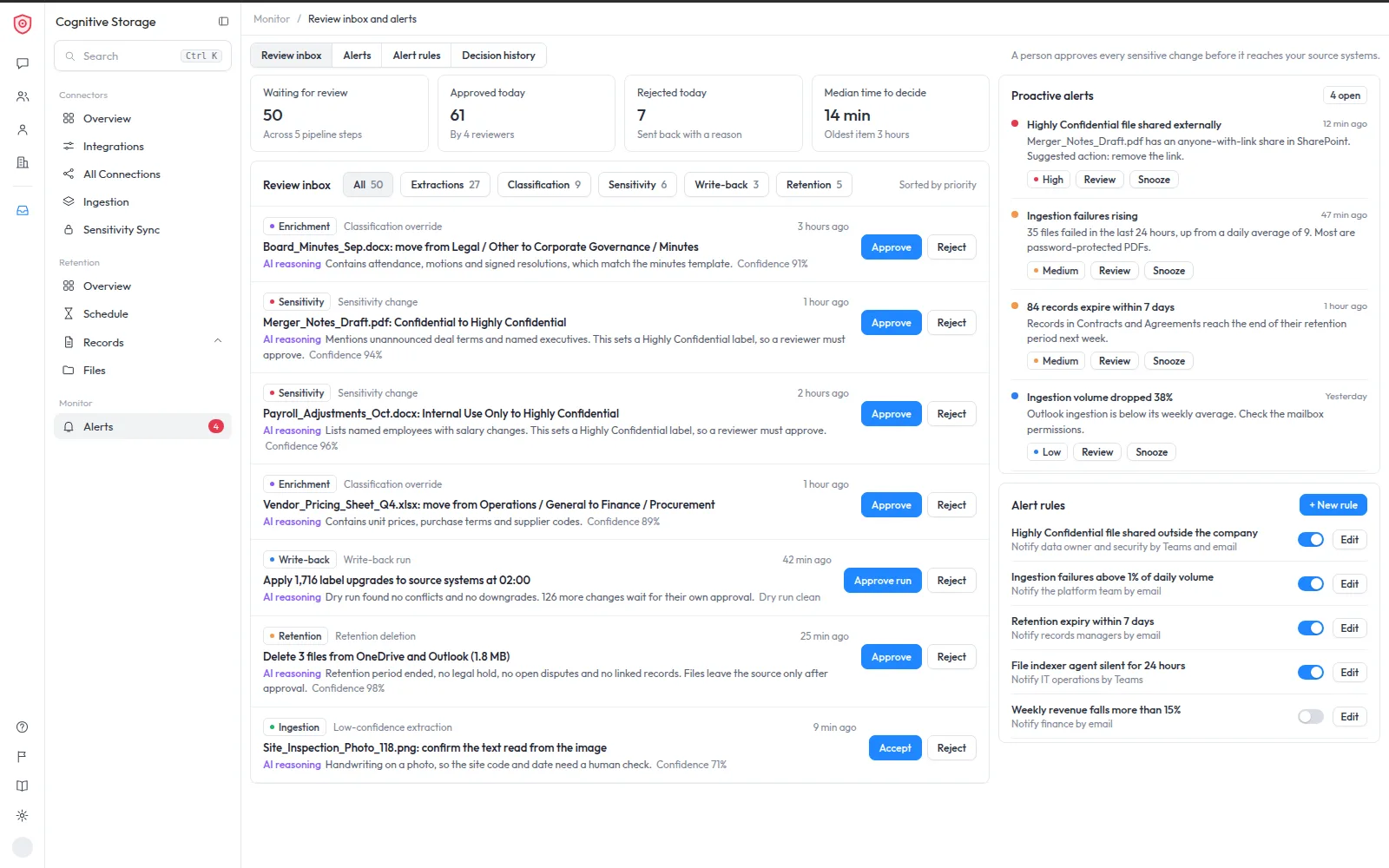This screenshot has width=1389, height=868.
Task: Open the book documentation icon
Action: point(23,786)
